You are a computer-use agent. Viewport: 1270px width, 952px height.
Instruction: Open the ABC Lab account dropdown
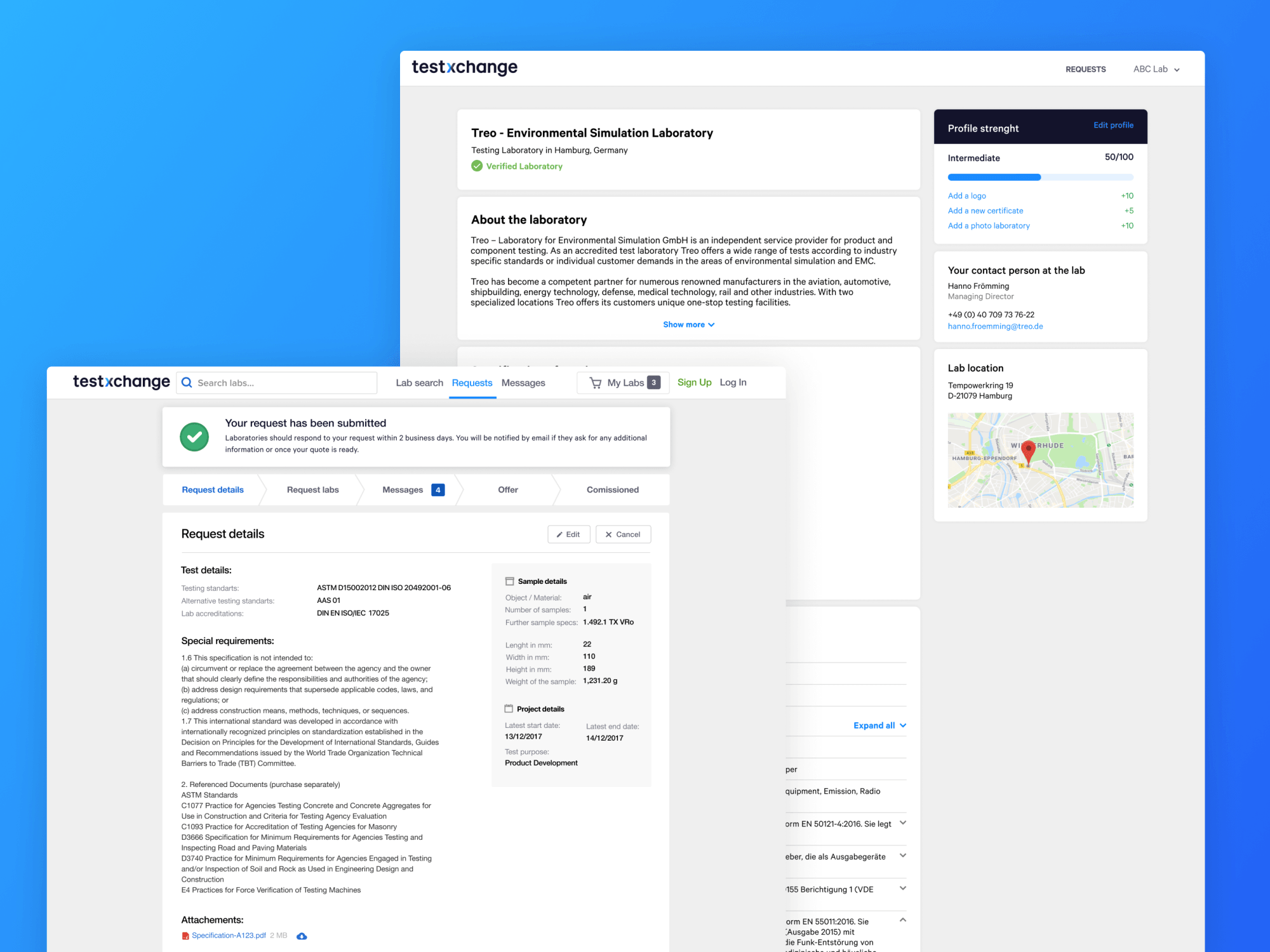(x=1156, y=69)
